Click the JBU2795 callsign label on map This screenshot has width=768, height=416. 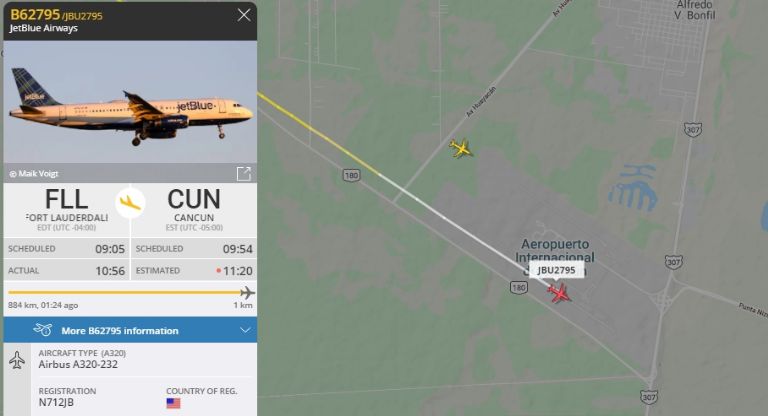tap(556, 270)
